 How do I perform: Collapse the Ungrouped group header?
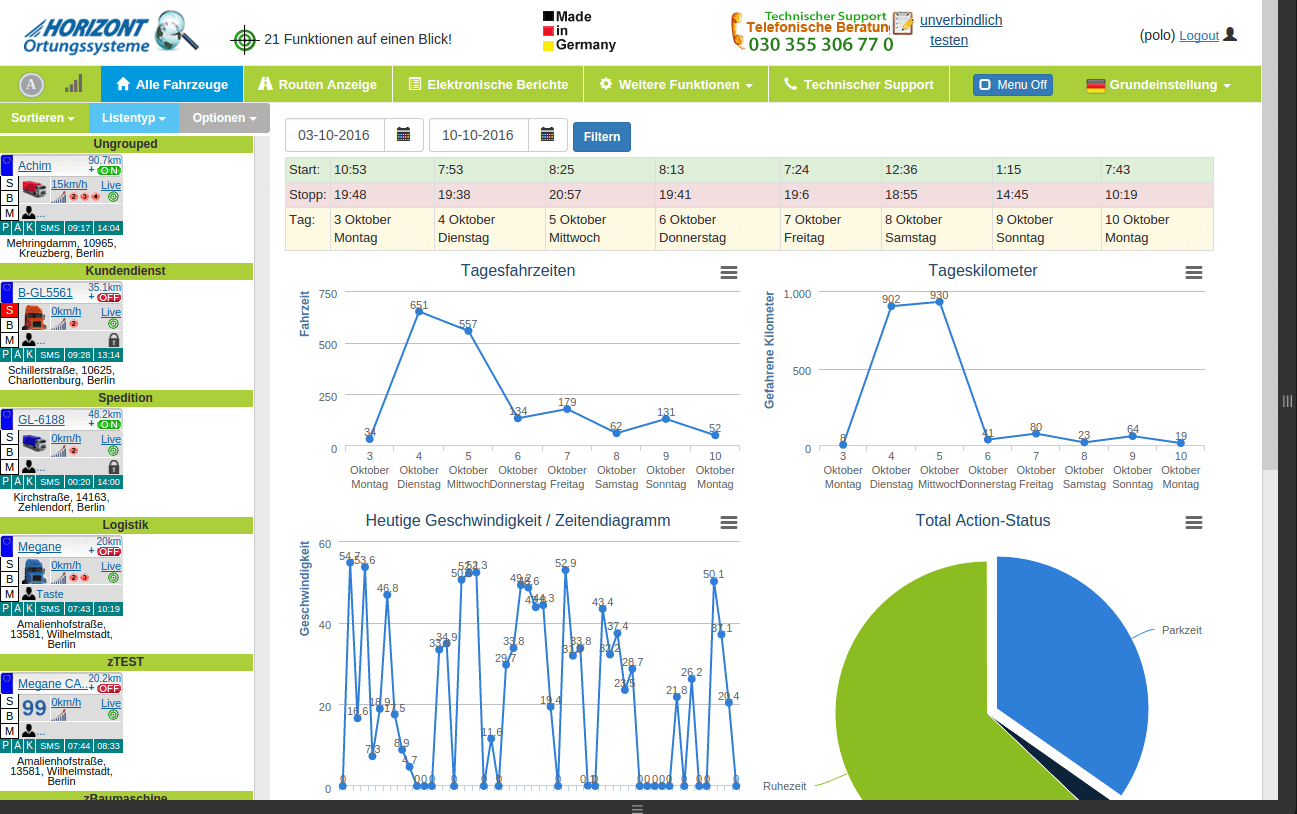126,144
